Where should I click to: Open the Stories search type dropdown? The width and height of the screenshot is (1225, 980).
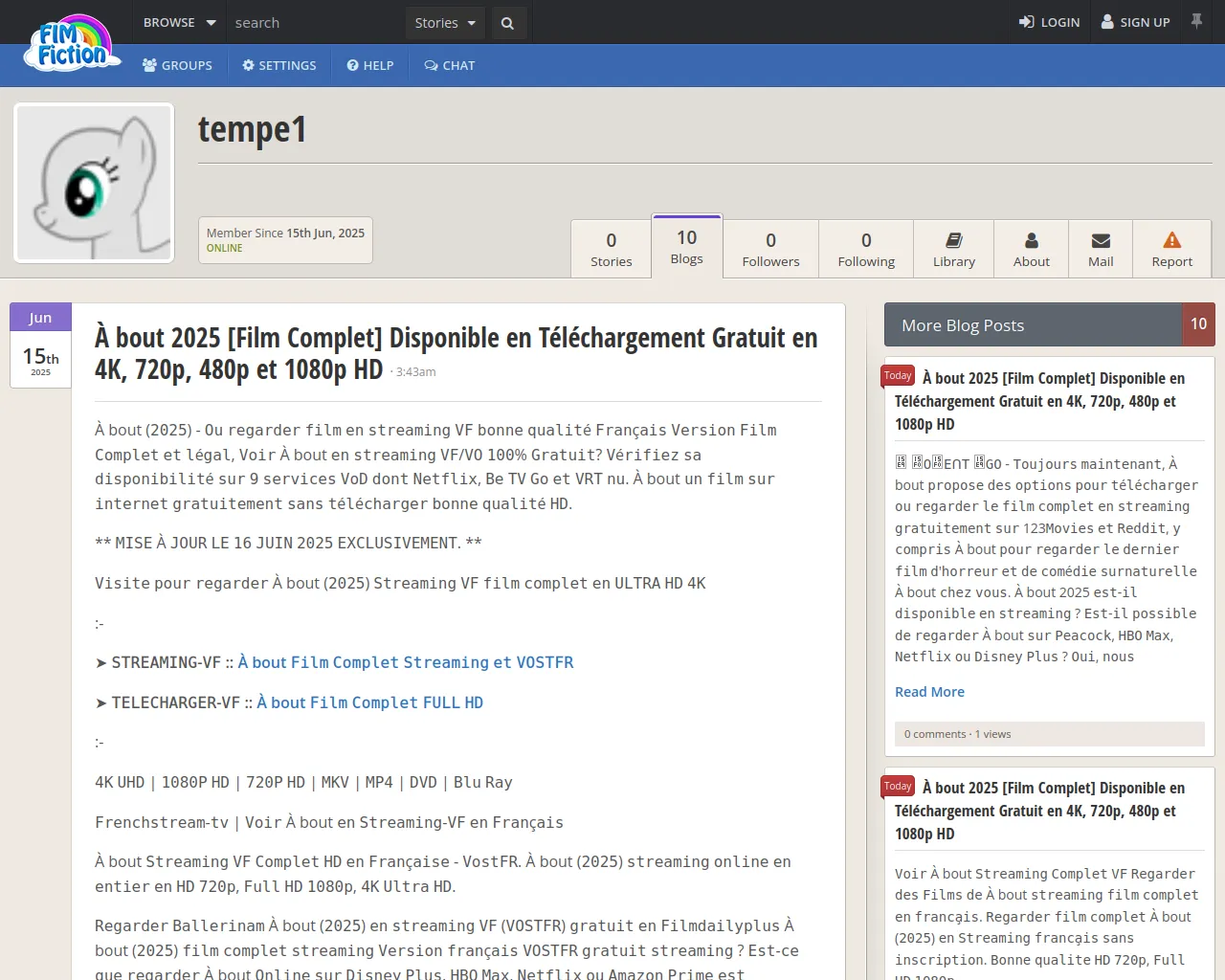coord(445,23)
